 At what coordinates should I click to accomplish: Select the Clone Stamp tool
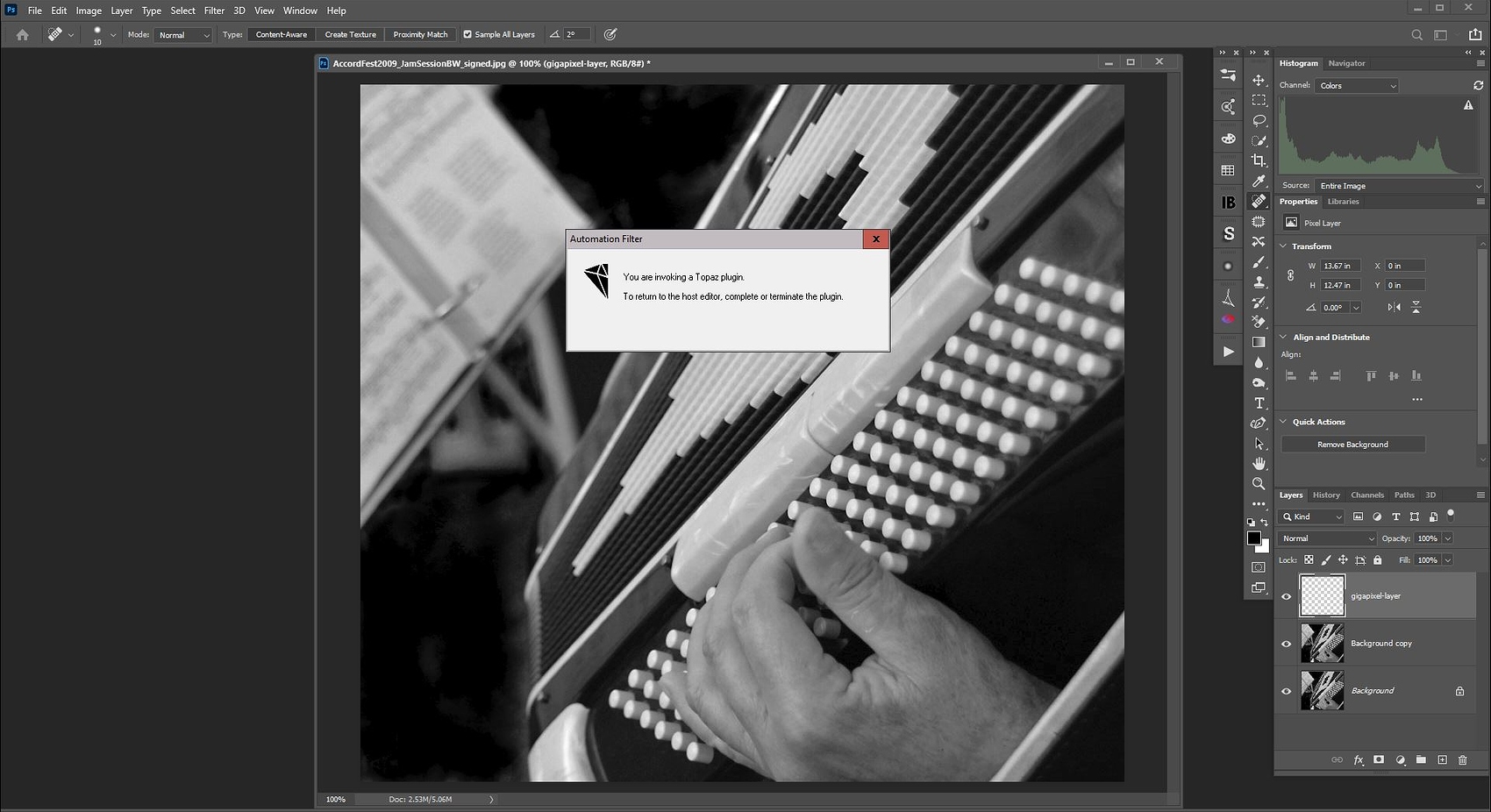[1259, 282]
